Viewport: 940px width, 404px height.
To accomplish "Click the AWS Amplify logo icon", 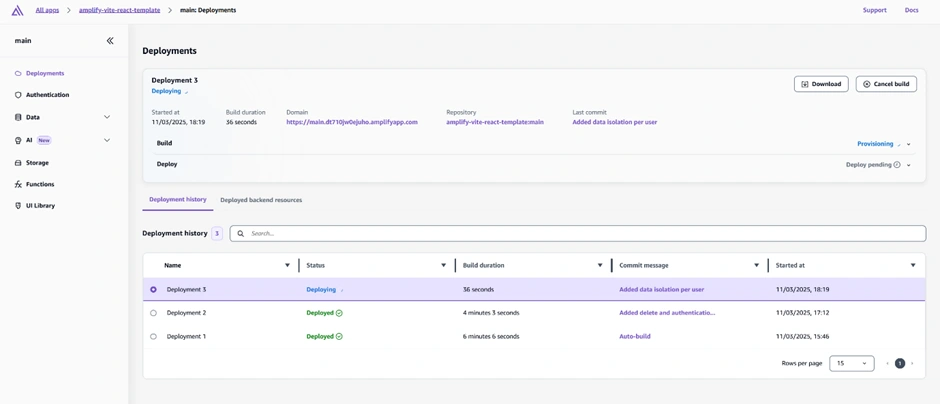I will (x=17, y=10).
